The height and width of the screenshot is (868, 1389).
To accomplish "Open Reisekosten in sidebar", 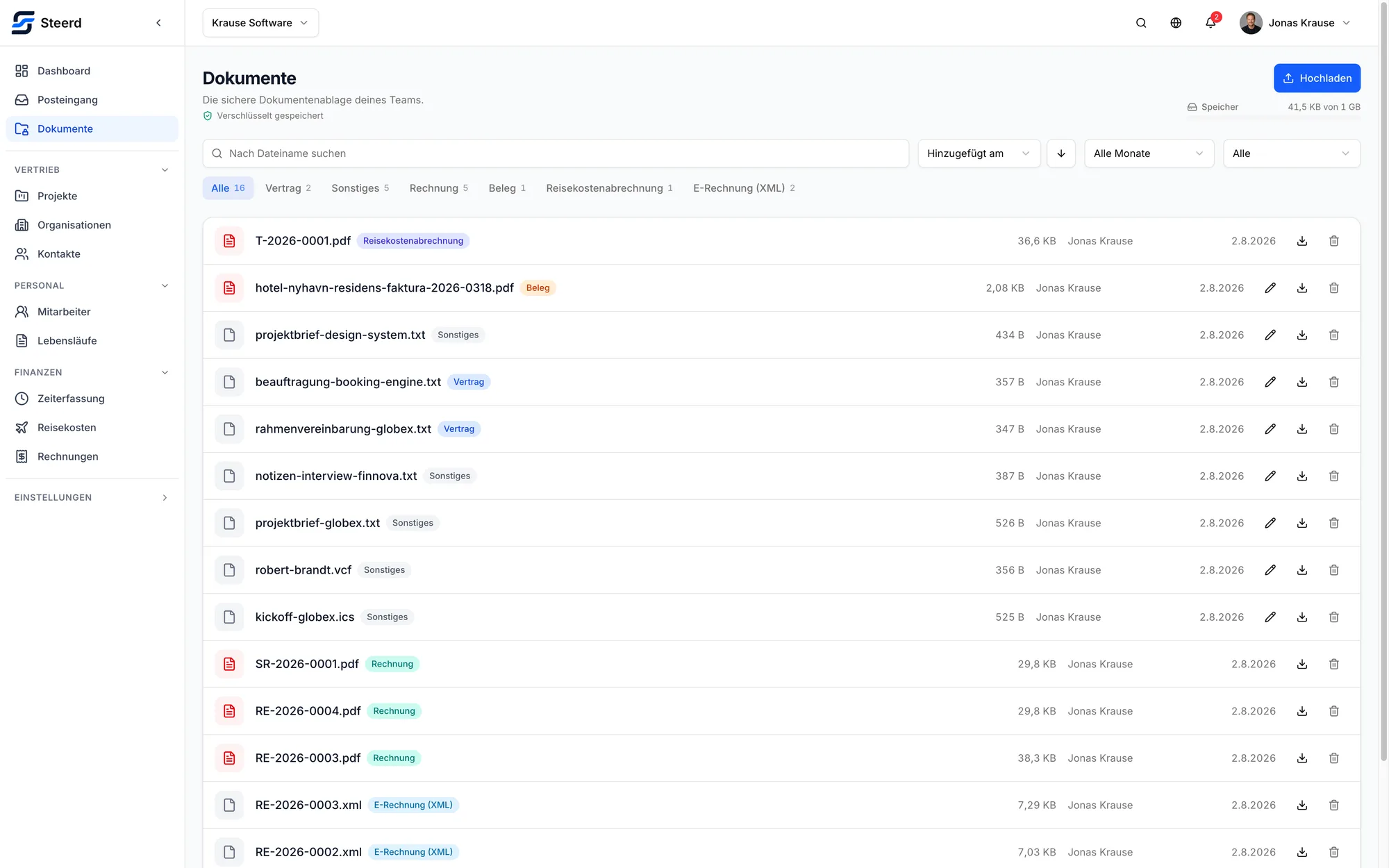I will coord(92,428).
